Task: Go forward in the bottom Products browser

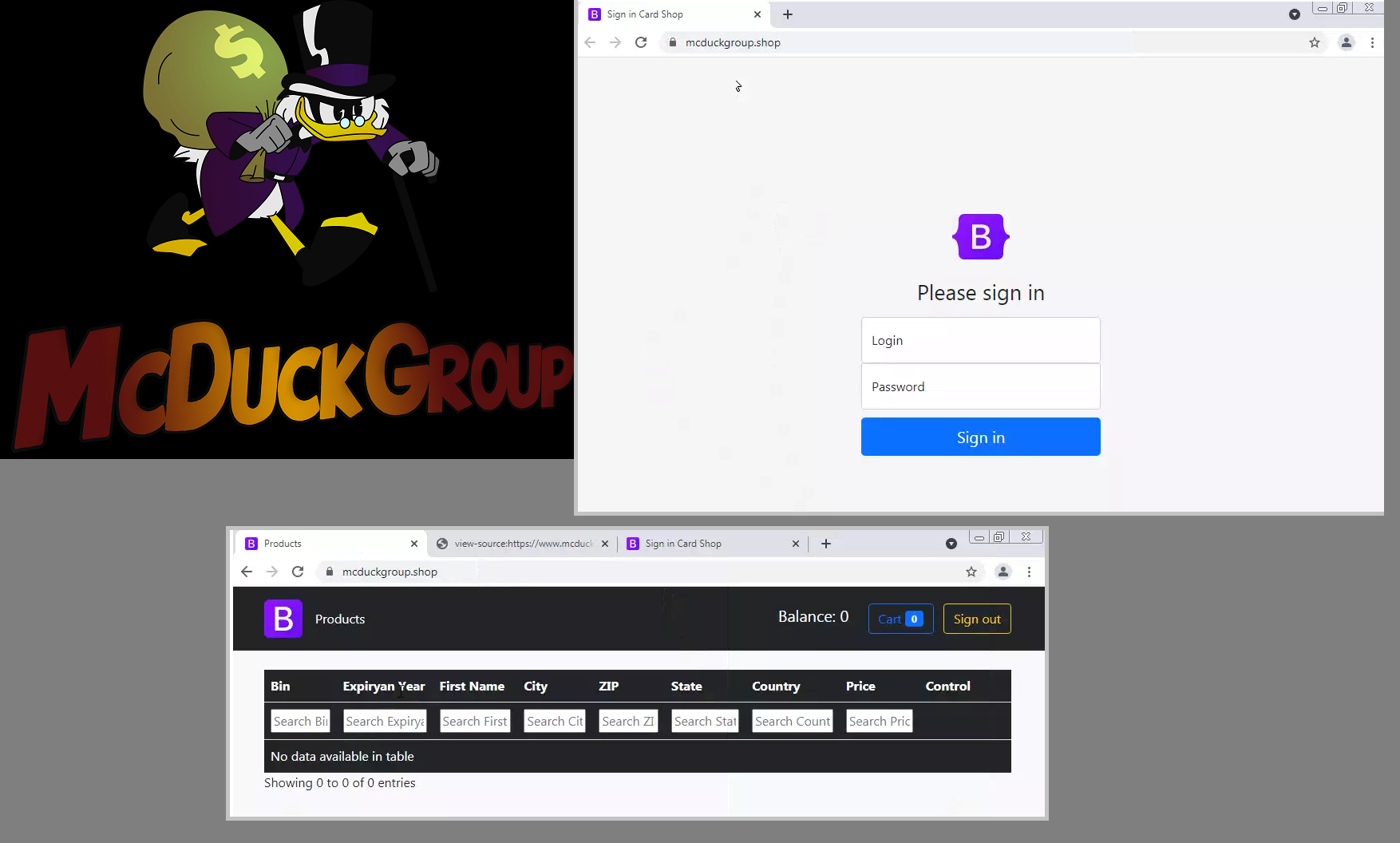Action: pyautogui.click(x=272, y=572)
